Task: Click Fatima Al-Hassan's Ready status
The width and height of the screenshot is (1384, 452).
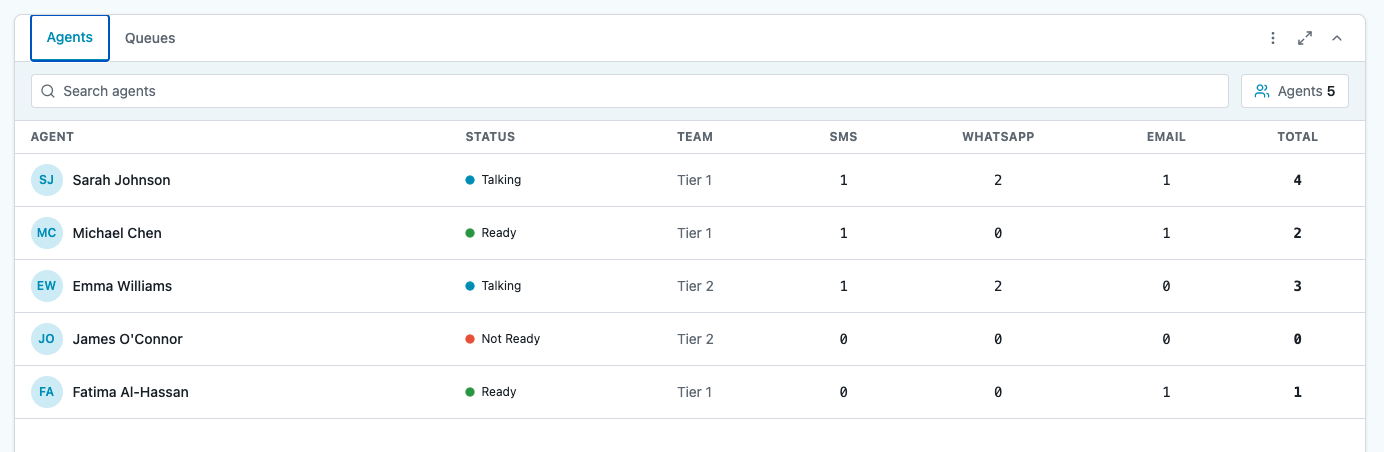Action: point(491,392)
